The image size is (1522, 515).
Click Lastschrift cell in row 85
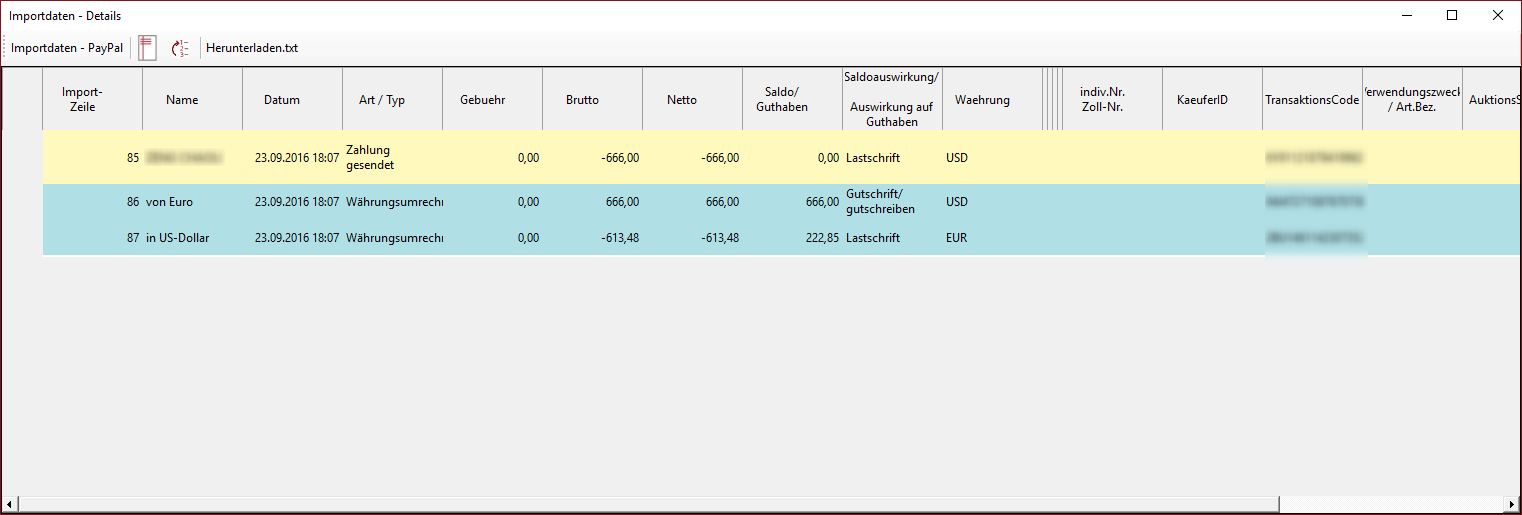[x=892, y=157]
